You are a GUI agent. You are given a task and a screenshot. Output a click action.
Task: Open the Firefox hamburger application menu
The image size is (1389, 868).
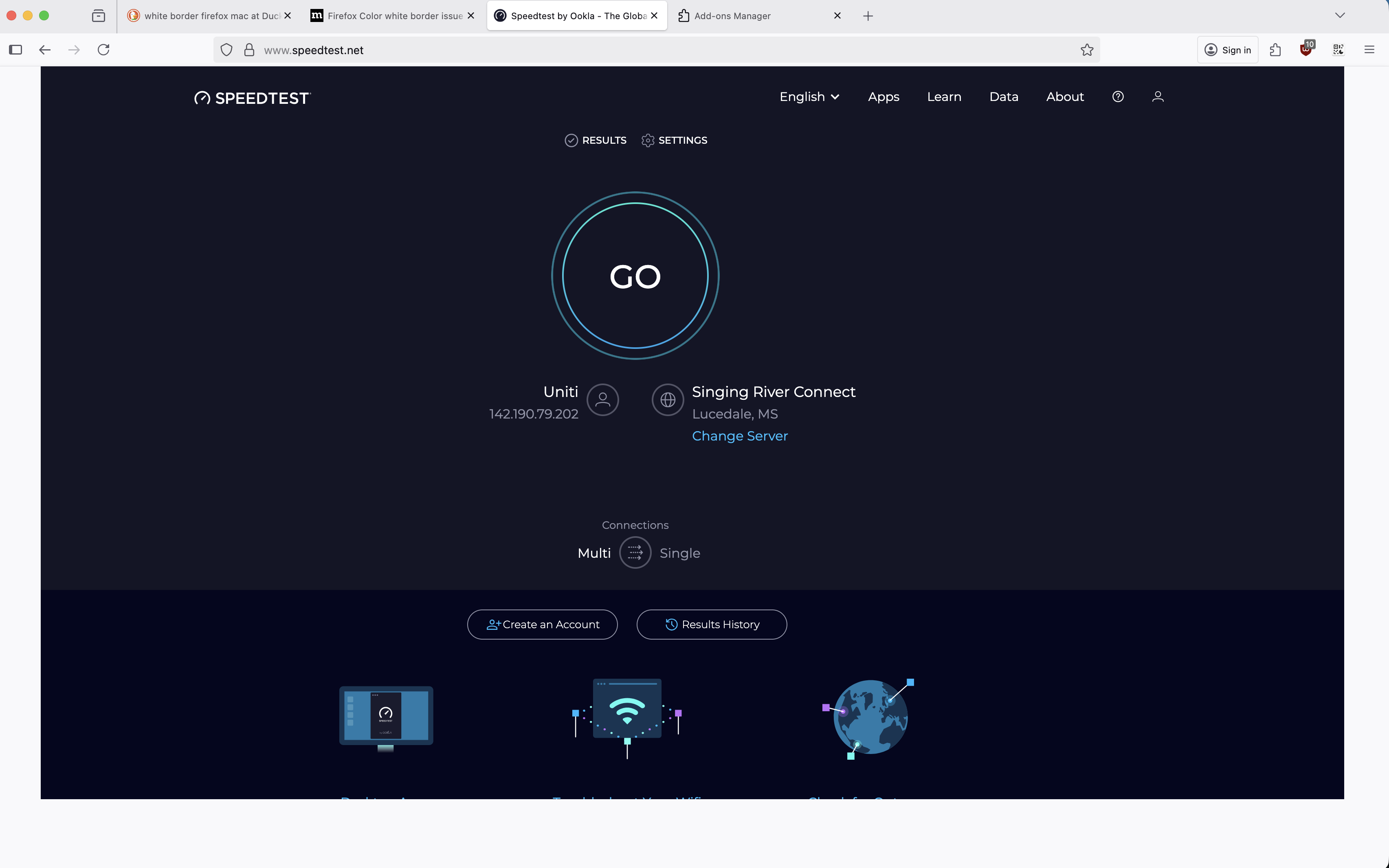pyautogui.click(x=1369, y=50)
